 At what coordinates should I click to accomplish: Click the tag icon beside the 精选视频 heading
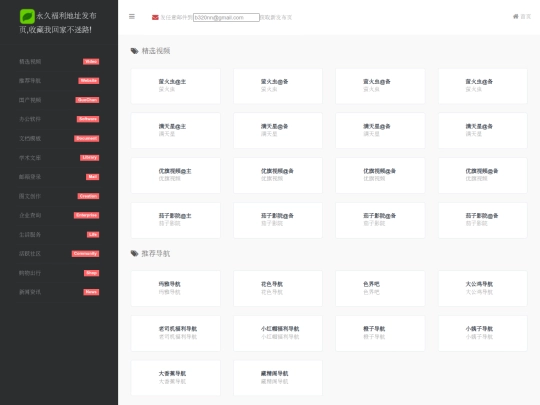(134, 51)
